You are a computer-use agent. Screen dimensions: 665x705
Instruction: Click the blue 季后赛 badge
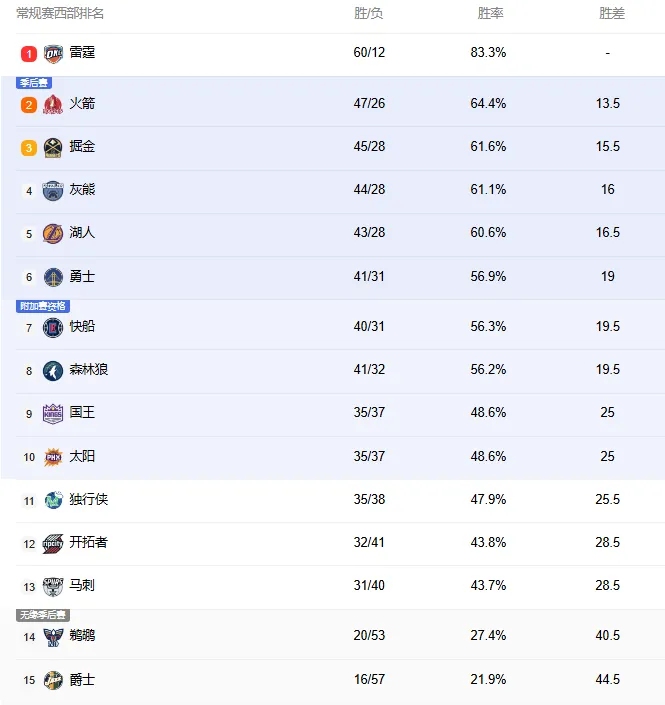(x=34, y=83)
